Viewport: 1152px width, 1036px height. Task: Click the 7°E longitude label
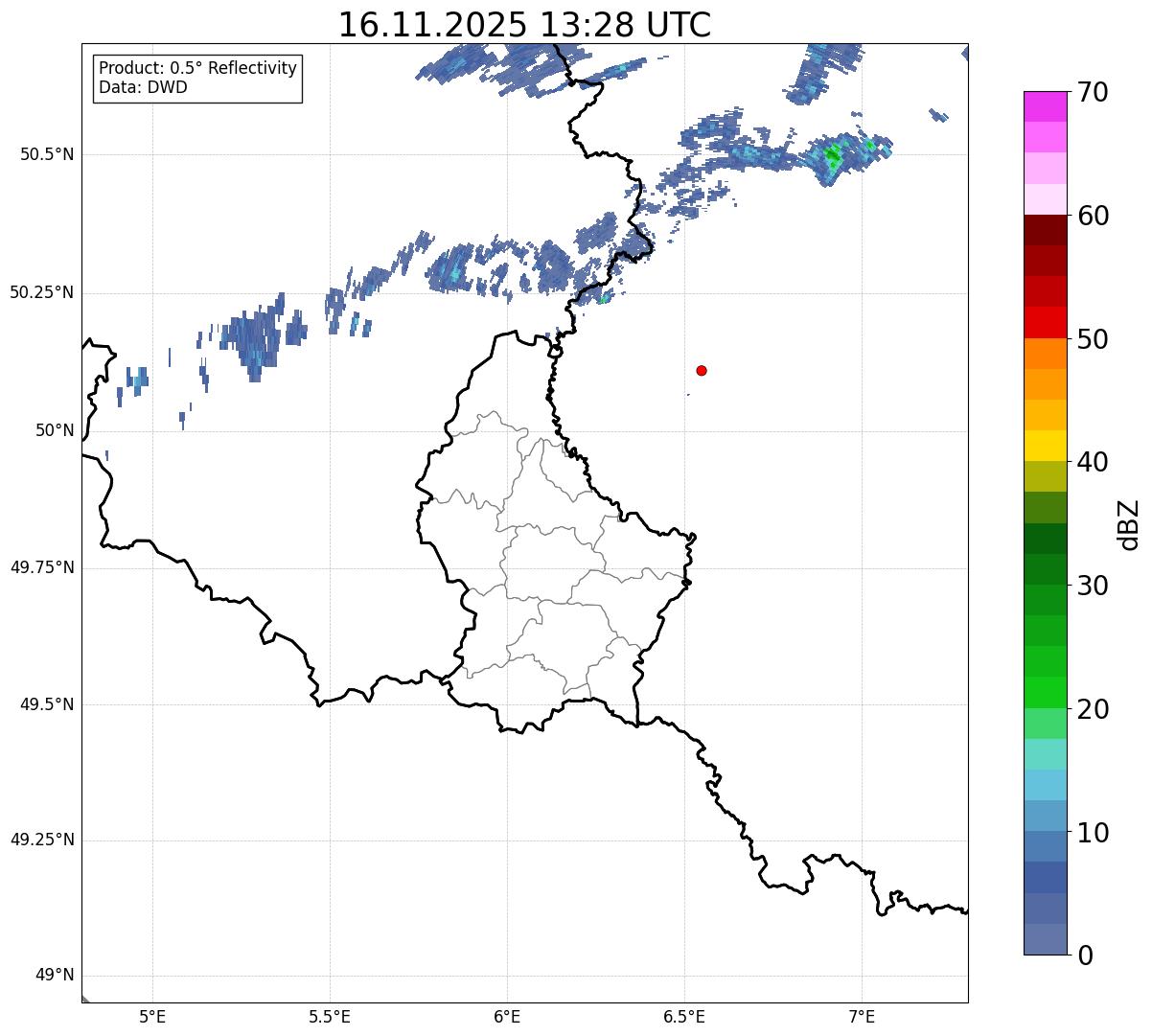tap(862, 1017)
